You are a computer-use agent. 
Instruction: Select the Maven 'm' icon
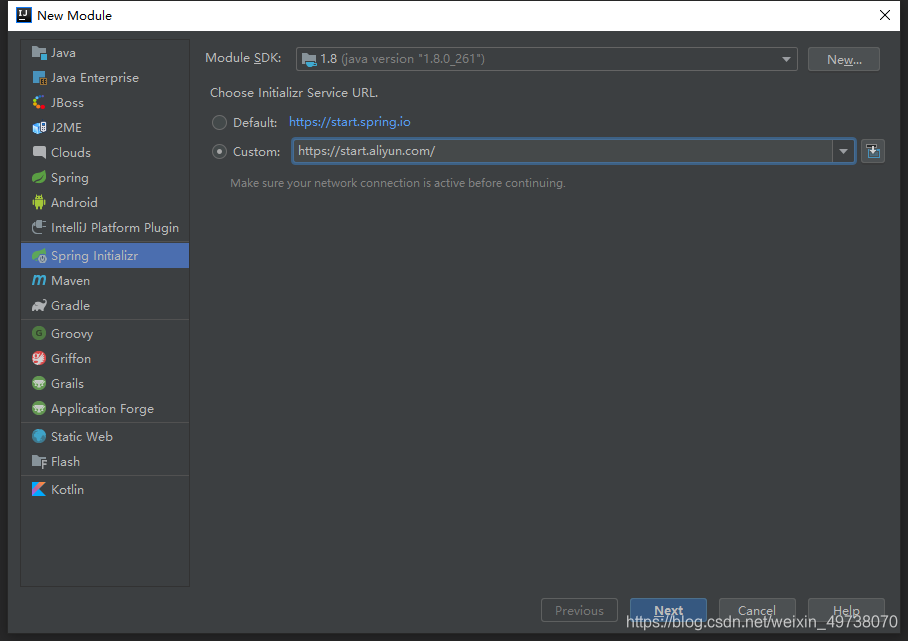[x=39, y=280]
